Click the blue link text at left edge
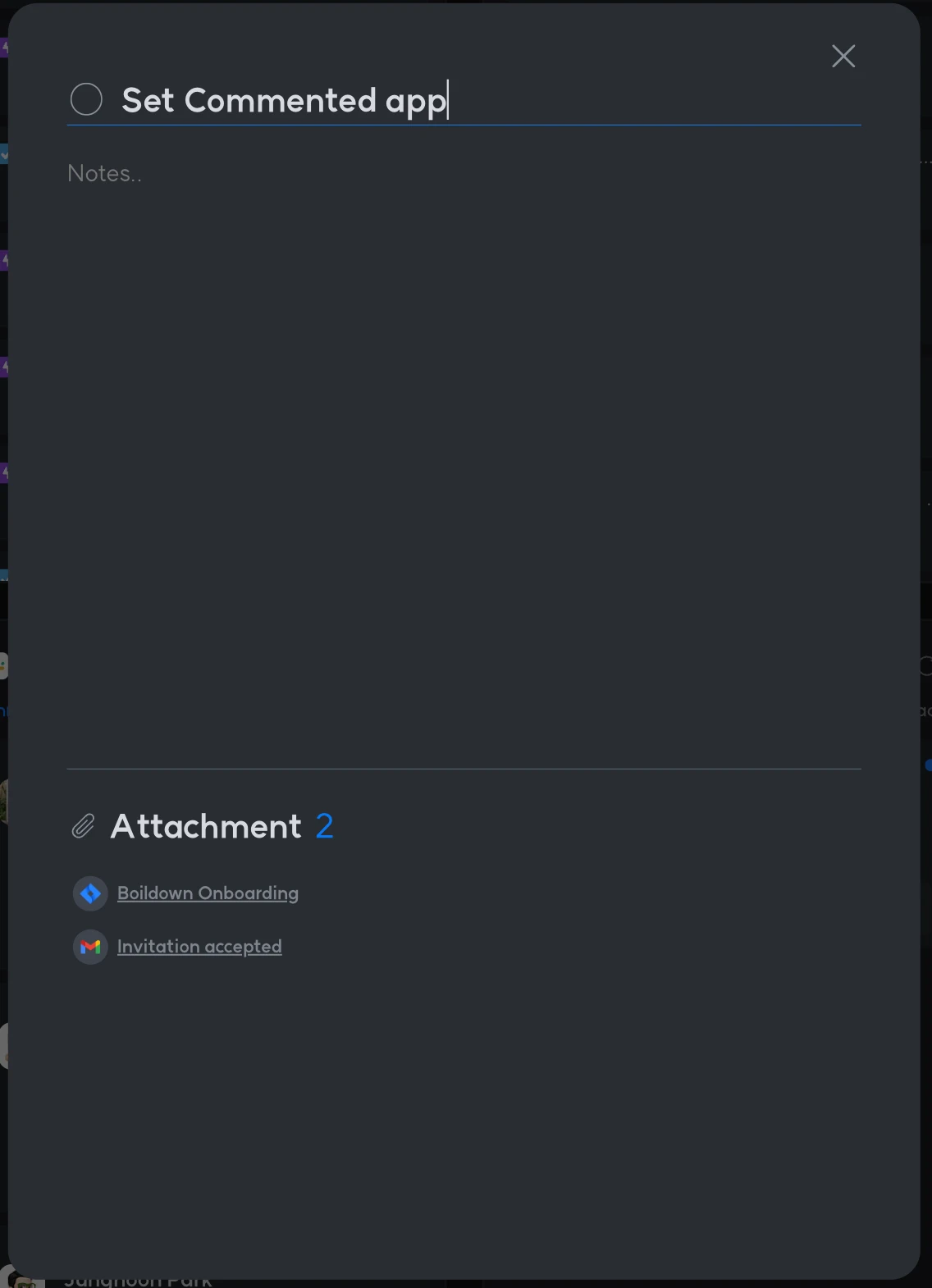Viewport: 932px width, 1288px height. pos(3,711)
